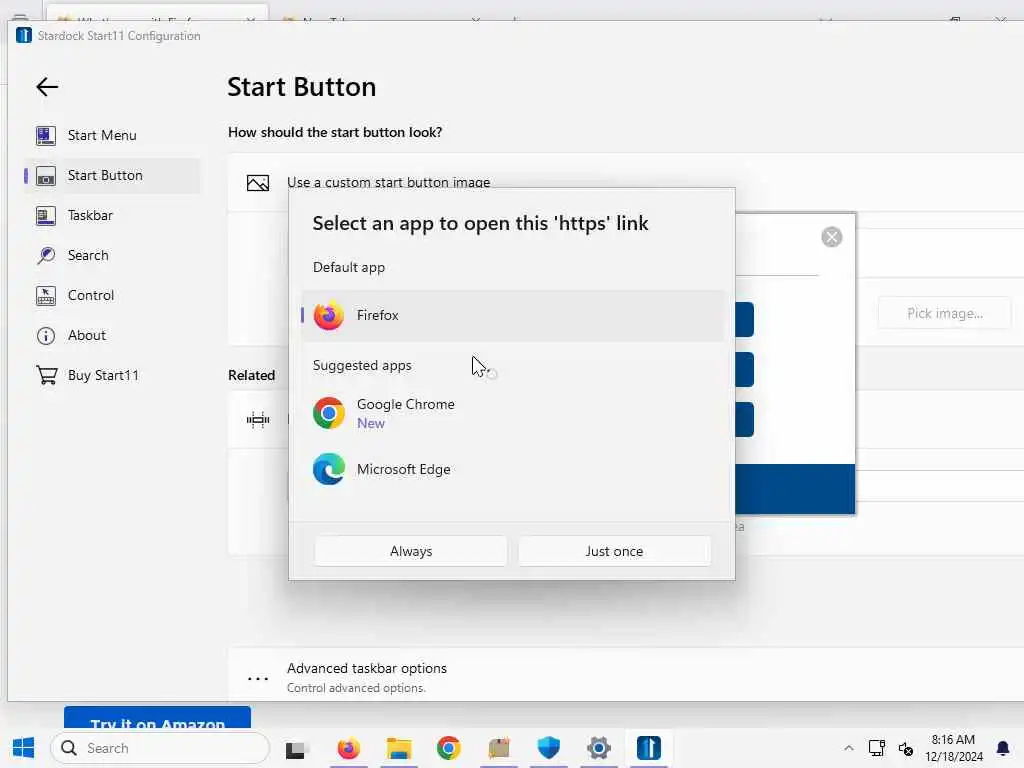Image resolution: width=1024 pixels, height=768 pixels.
Task: Click the taskbar Search box
Action: click(x=160, y=748)
